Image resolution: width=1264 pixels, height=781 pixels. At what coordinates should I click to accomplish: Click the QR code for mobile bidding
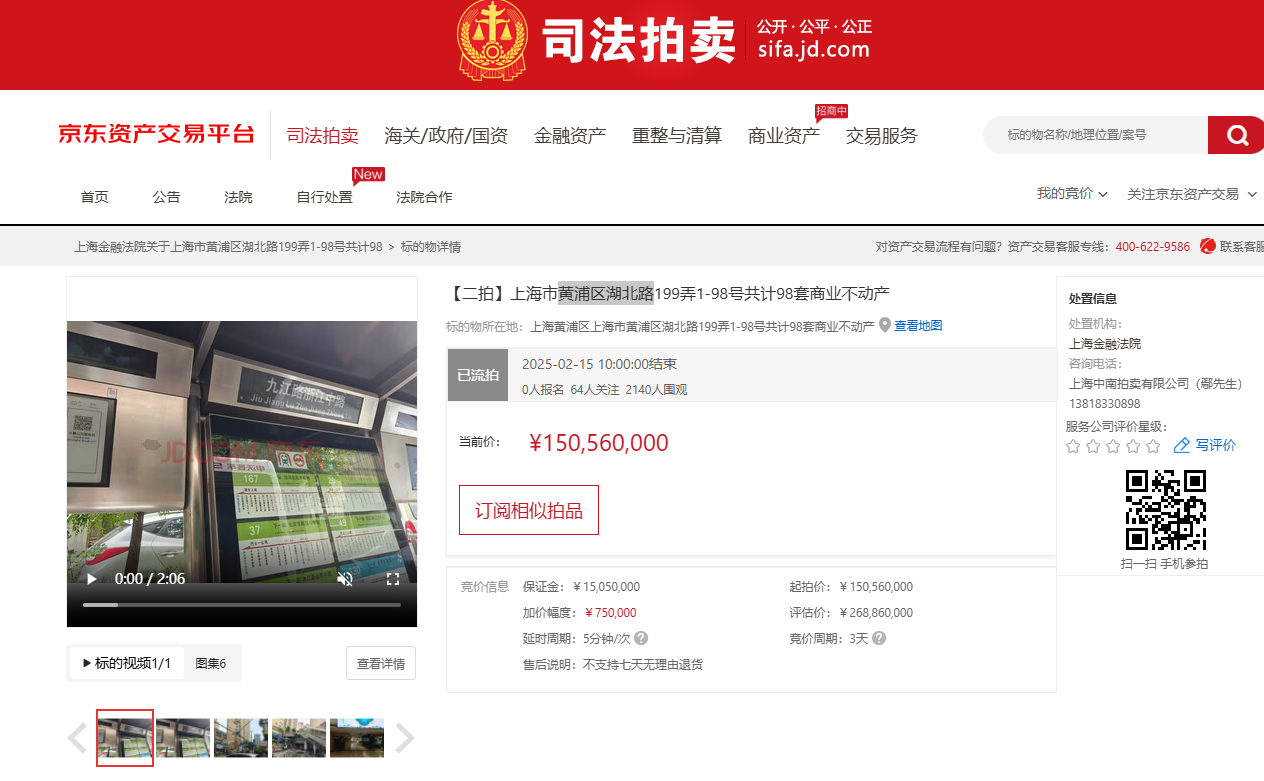pos(1165,510)
